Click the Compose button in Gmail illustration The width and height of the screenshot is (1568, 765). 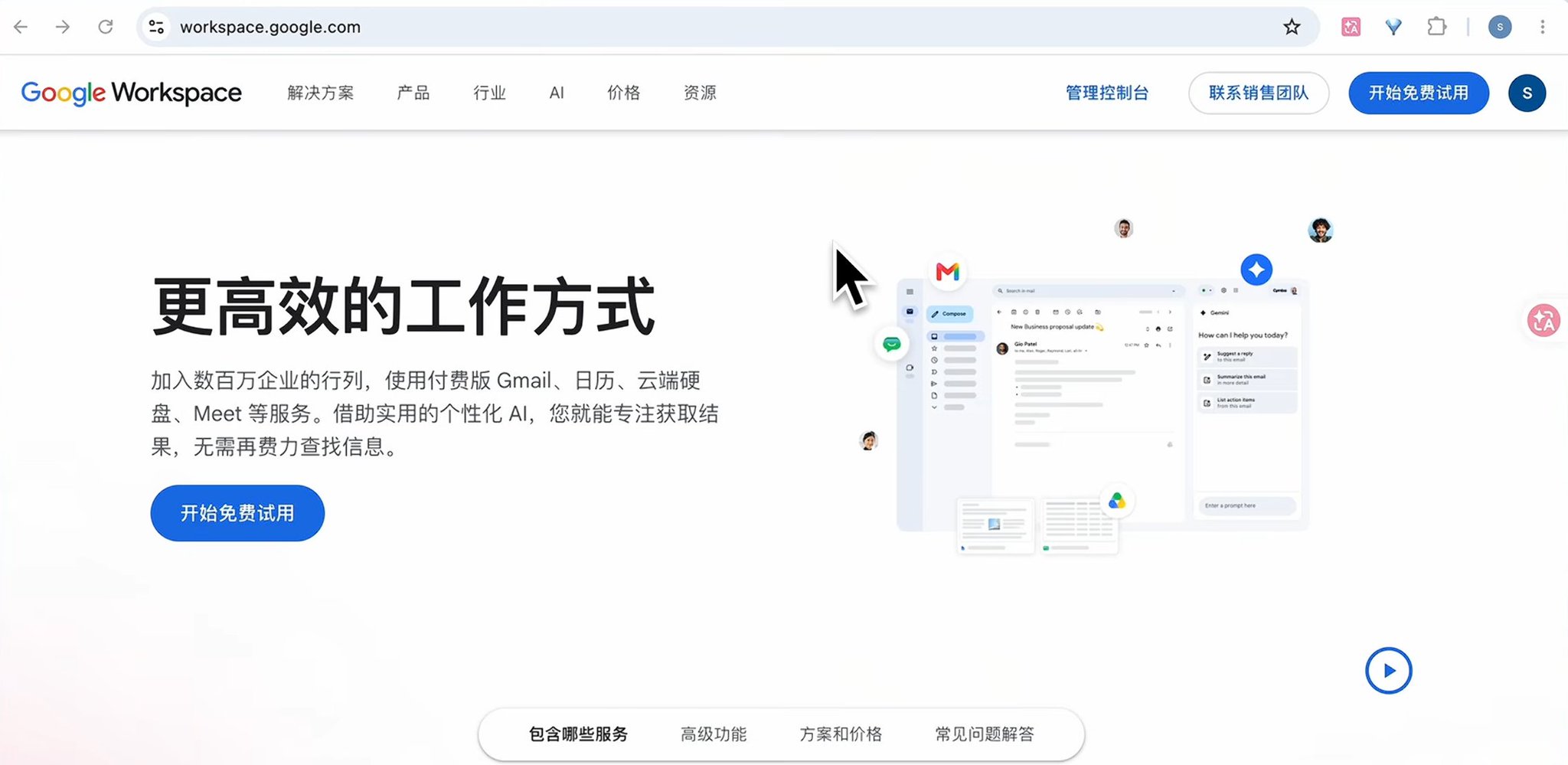click(949, 314)
